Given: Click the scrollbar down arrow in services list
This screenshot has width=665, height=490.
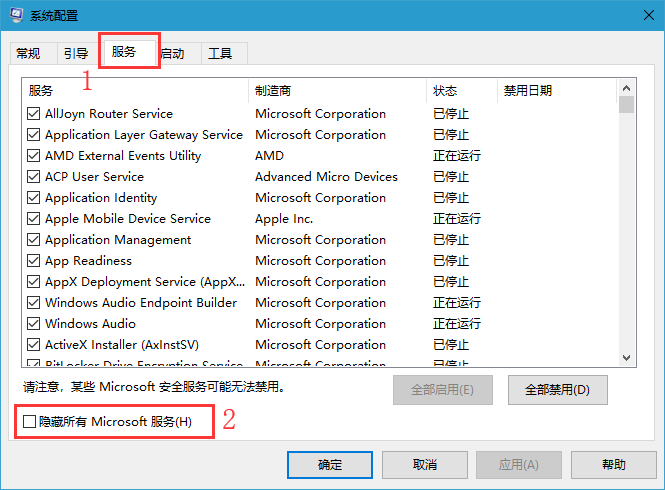Looking at the screenshot, I should click(x=627, y=359).
